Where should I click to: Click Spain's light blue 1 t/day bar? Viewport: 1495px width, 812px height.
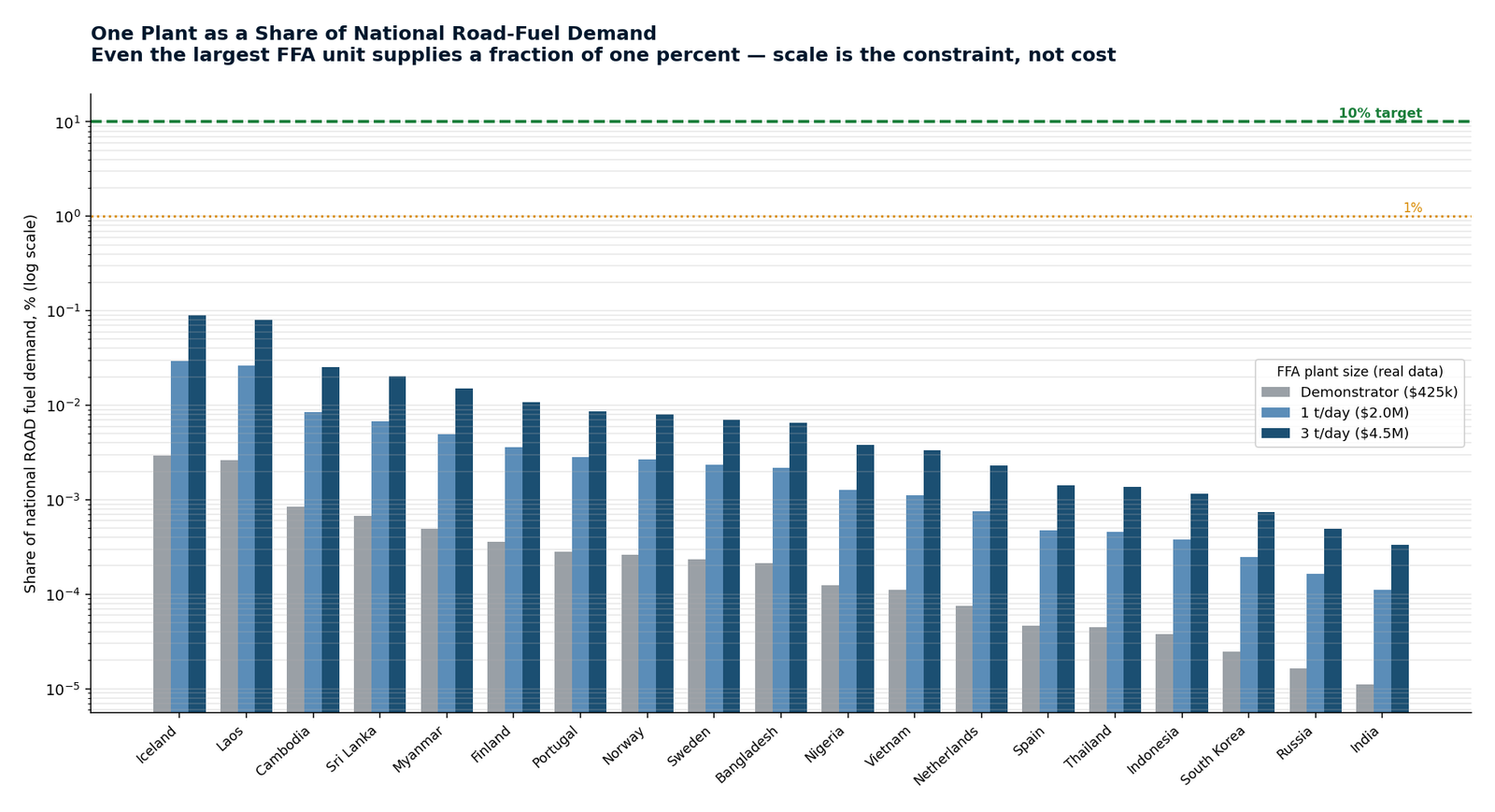coord(1048,621)
